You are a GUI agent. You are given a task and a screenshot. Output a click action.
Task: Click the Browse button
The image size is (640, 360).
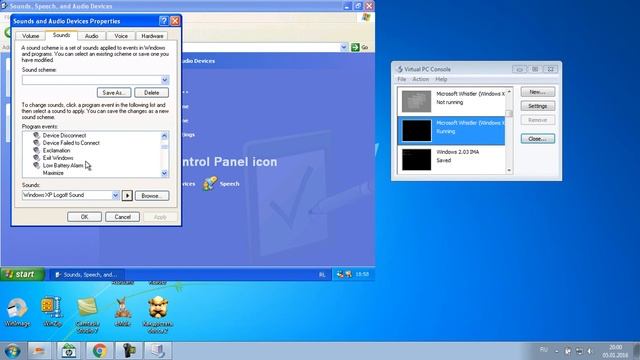point(151,196)
